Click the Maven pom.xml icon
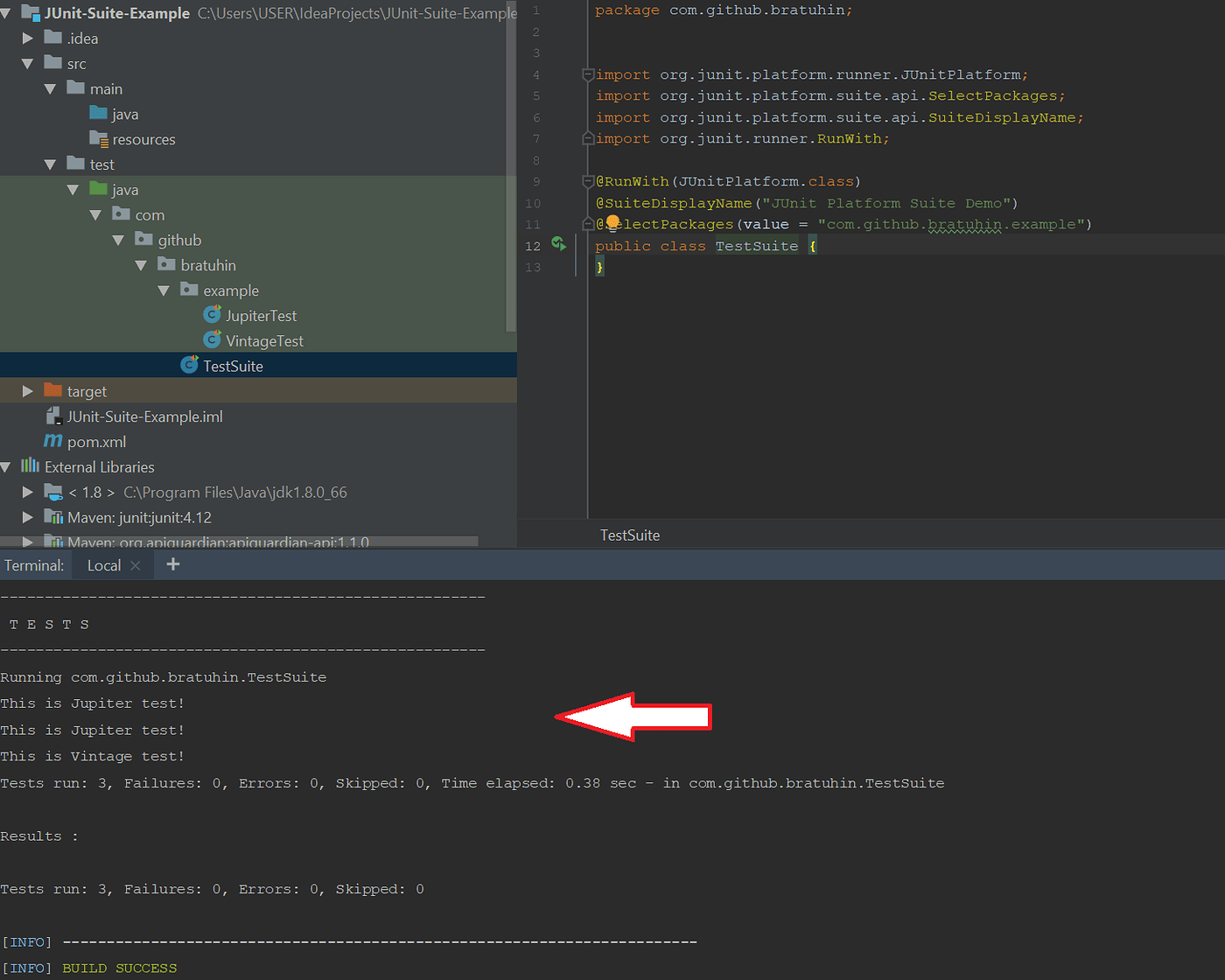The height and width of the screenshot is (980, 1225). [x=53, y=441]
